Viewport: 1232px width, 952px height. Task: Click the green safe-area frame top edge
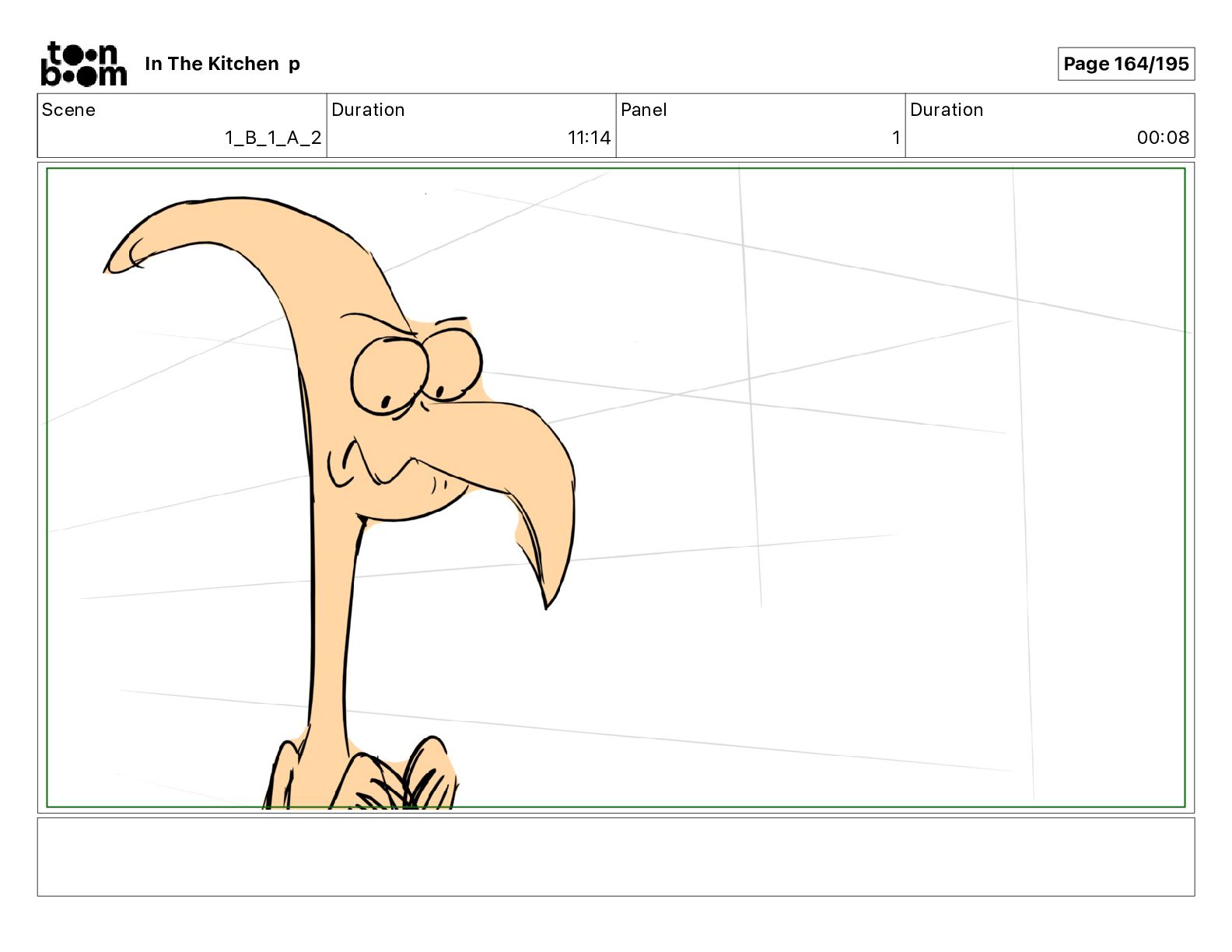[x=616, y=169]
